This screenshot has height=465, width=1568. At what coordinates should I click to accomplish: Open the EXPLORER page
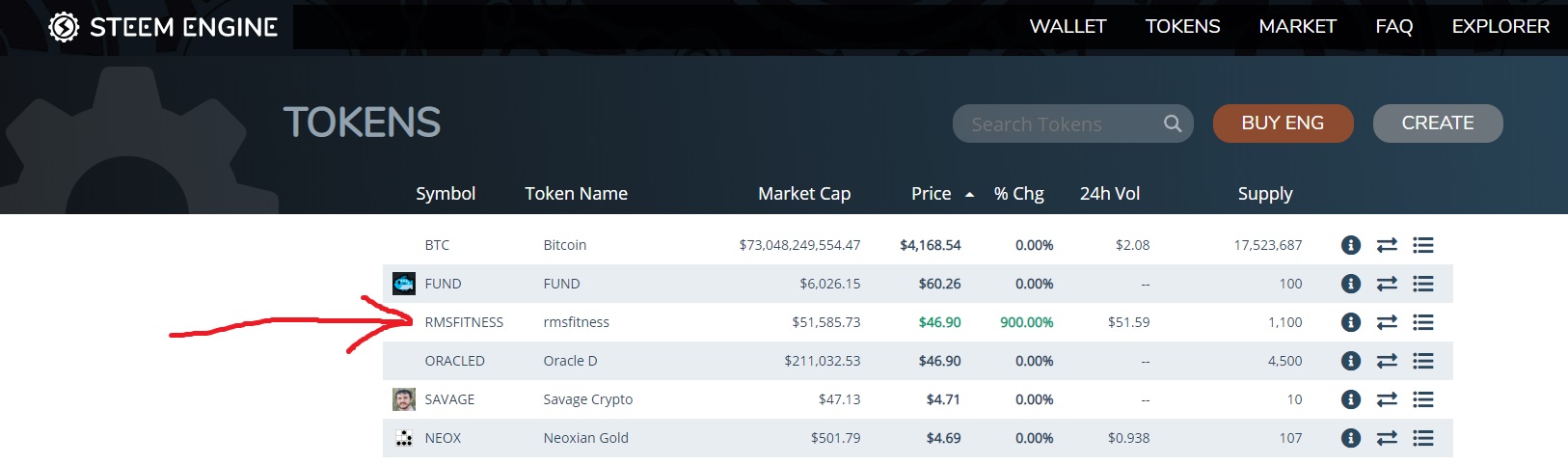(1500, 27)
